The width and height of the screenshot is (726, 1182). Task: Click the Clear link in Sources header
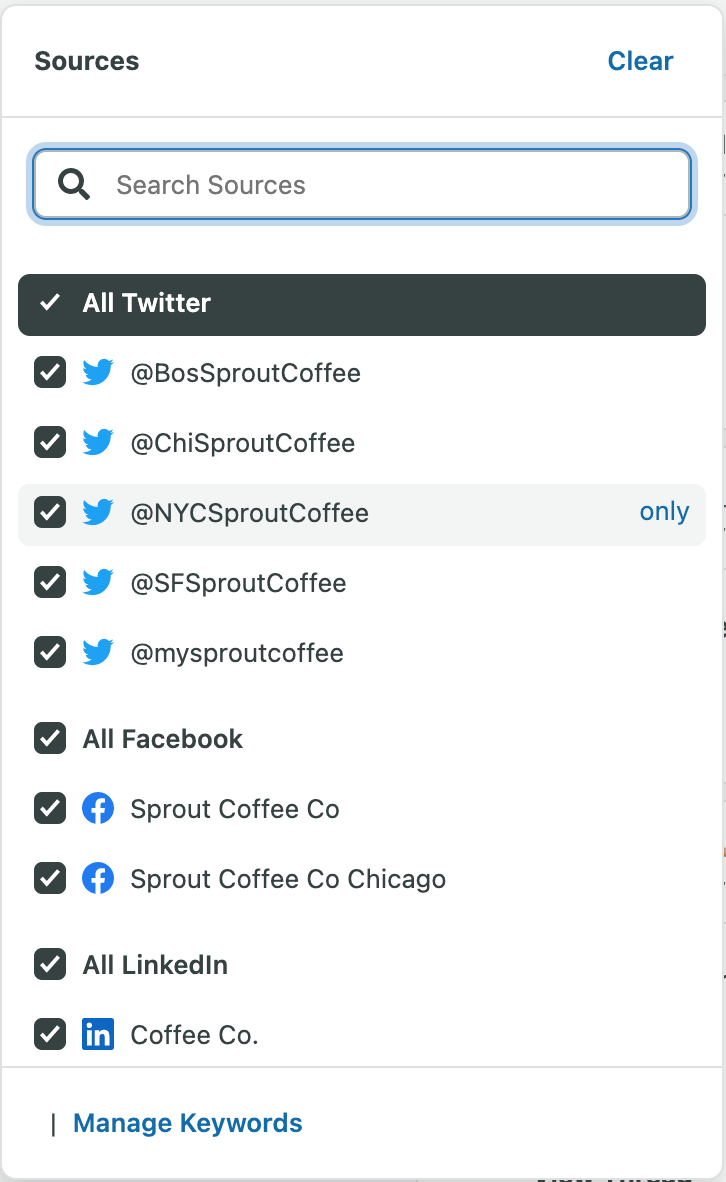pos(640,61)
